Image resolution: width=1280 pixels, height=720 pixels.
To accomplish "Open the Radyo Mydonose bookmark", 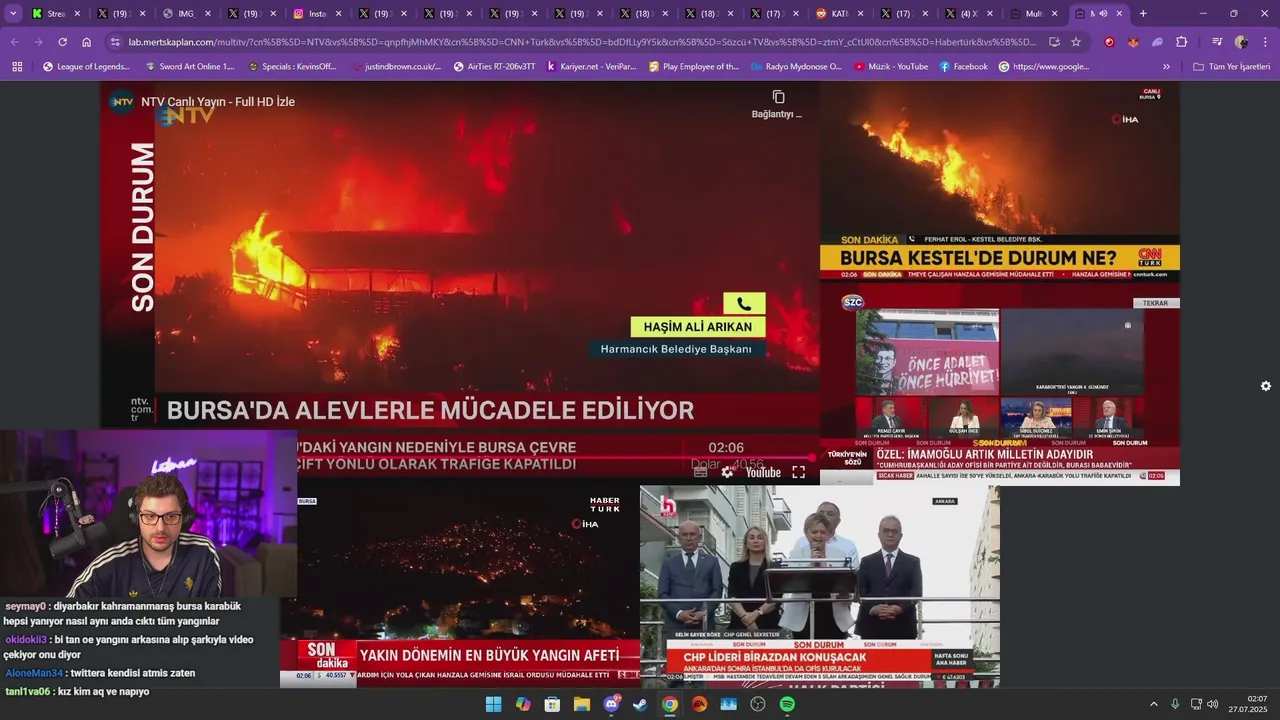I will (x=796, y=67).
